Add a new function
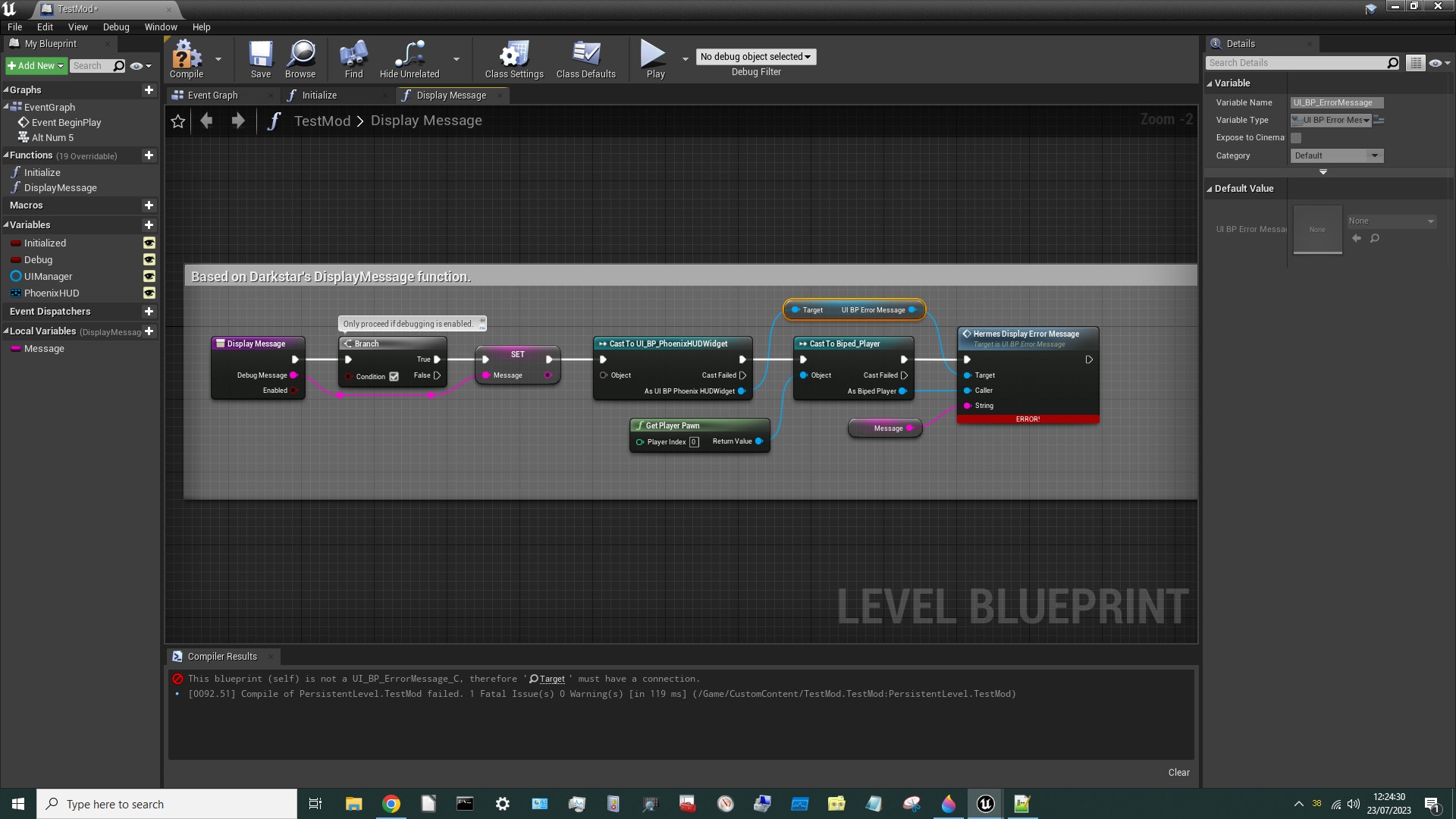Viewport: 1456px width, 819px height. point(149,155)
